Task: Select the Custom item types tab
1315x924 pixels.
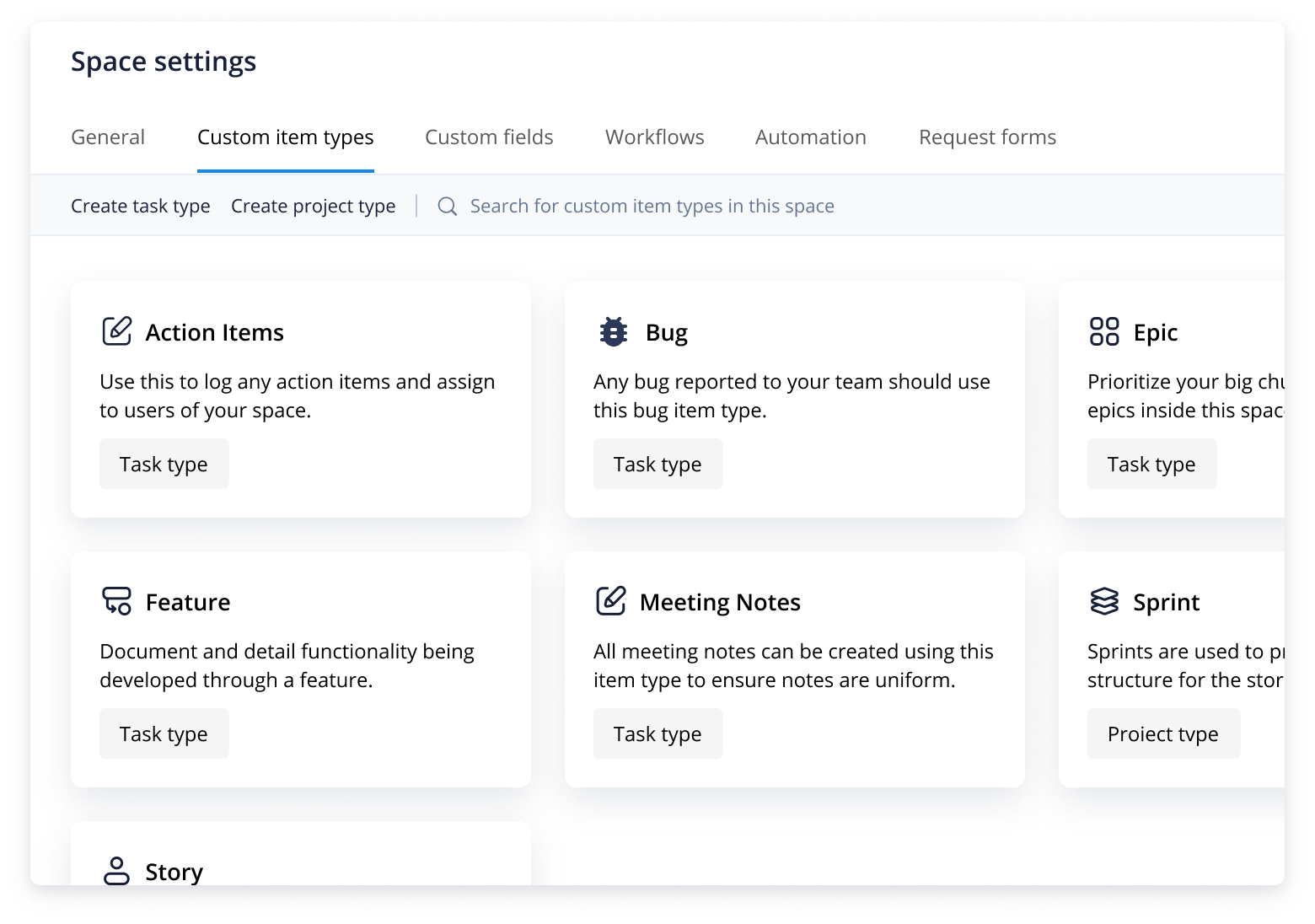Action: [286, 137]
